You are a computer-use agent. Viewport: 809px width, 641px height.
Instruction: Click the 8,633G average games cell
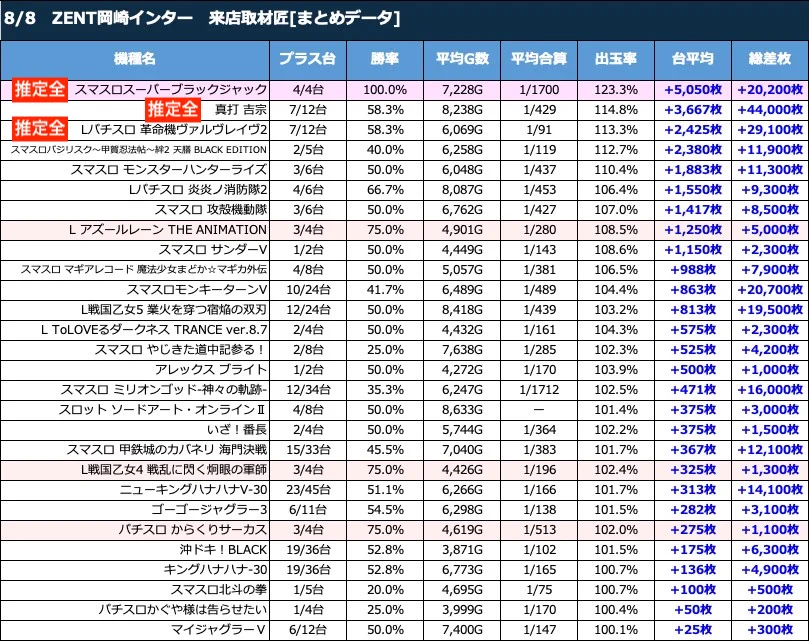pos(462,410)
